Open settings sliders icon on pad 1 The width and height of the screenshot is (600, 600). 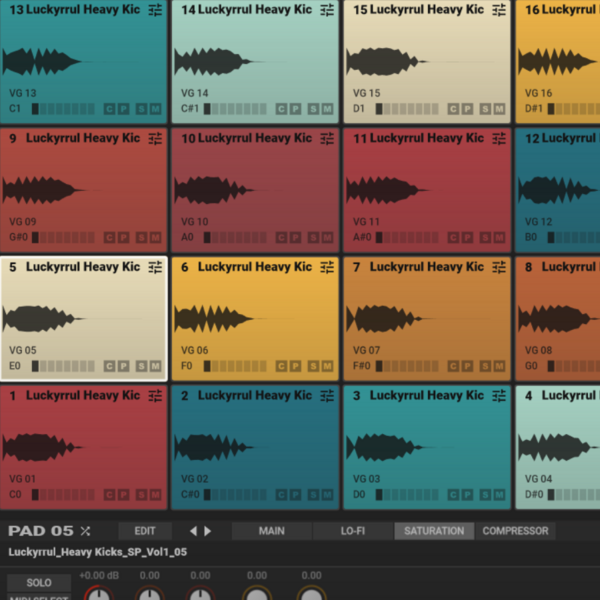[155, 396]
